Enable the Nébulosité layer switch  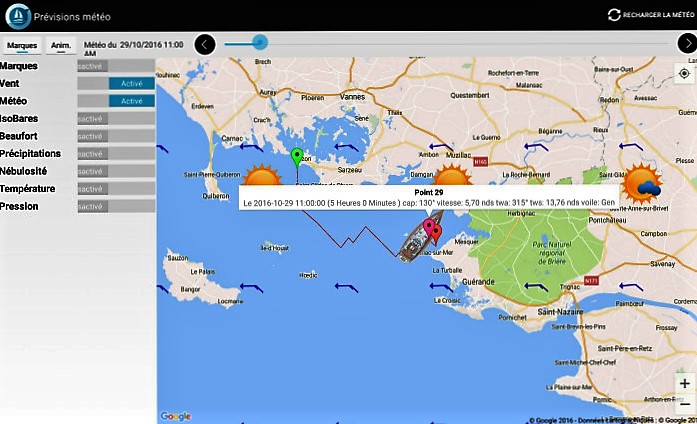[x=116, y=171]
